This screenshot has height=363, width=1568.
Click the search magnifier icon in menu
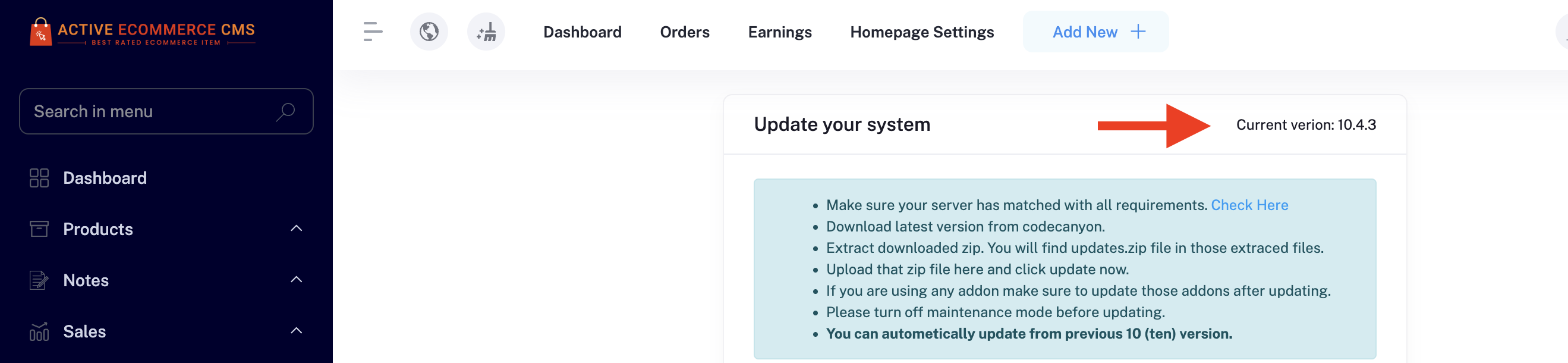point(285,112)
